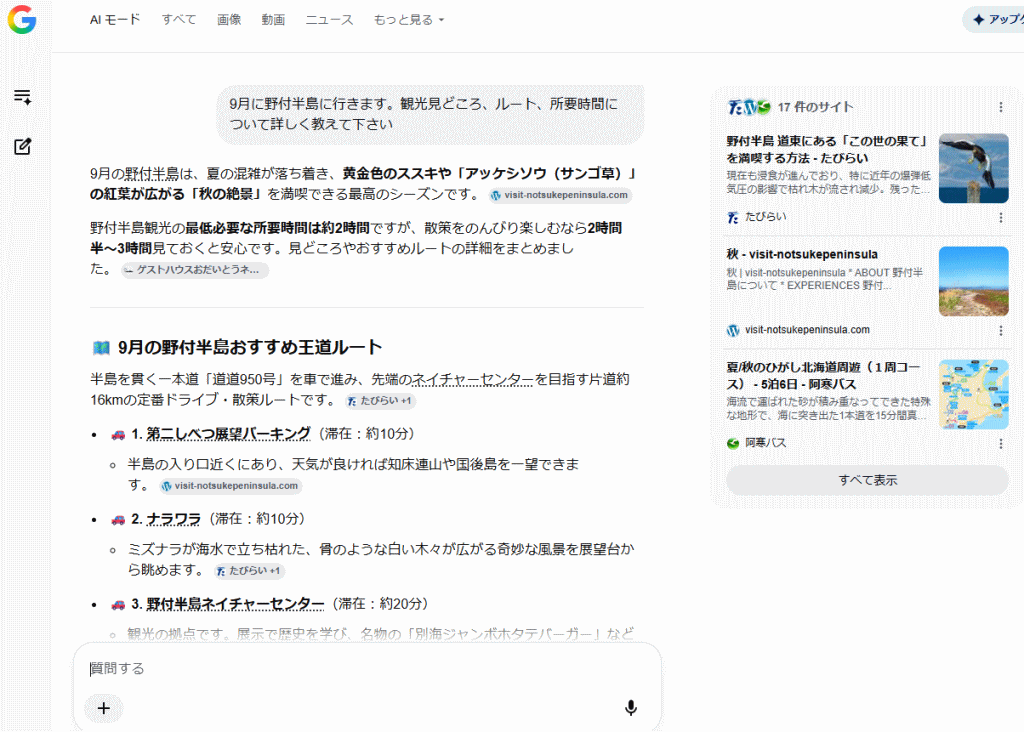Open the map thumbnail for 阿寒バス article
Viewport: 1024px width, 732px height.
point(973,394)
